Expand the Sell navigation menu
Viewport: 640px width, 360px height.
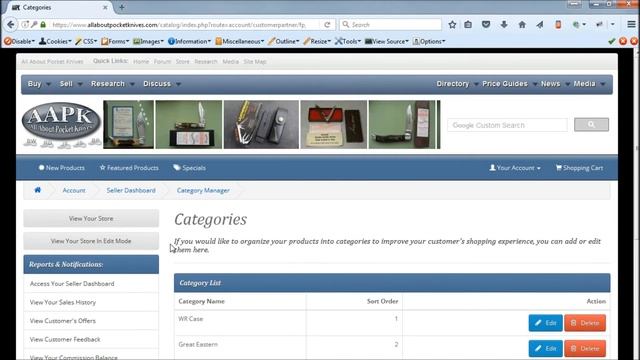(71, 84)
